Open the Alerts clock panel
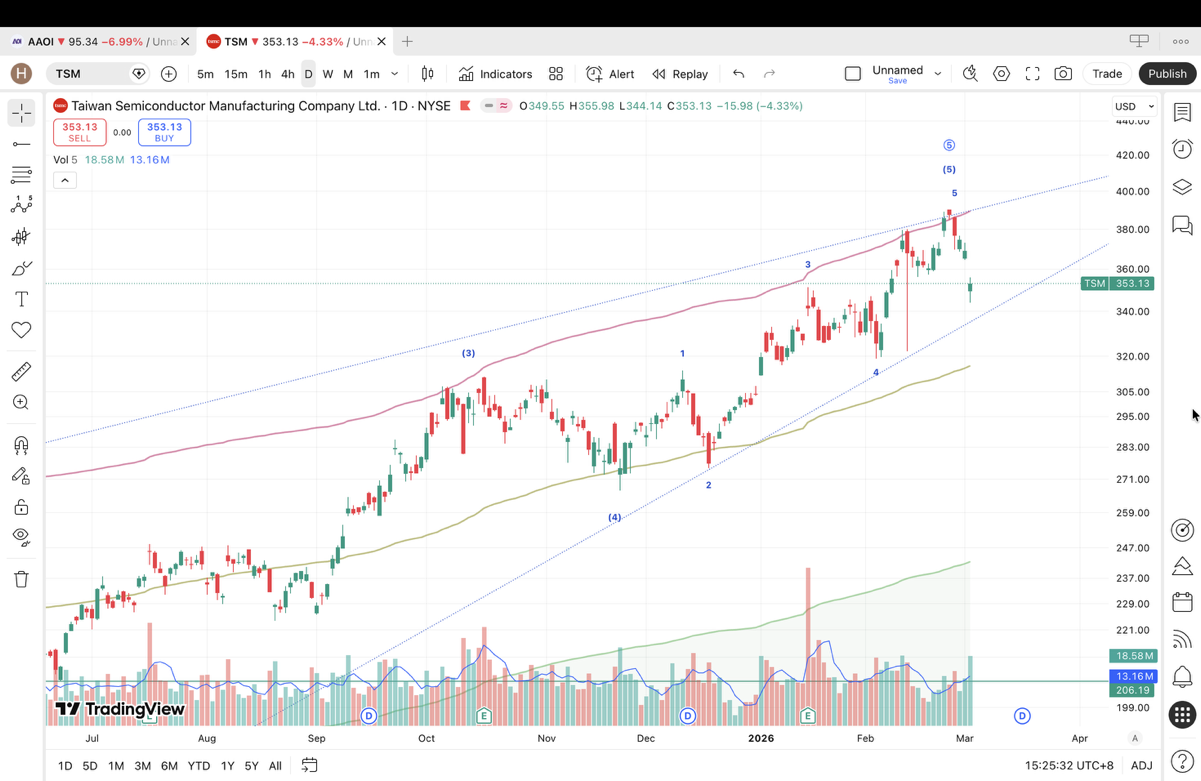 pyautogui.click(x=1182, y=149)
